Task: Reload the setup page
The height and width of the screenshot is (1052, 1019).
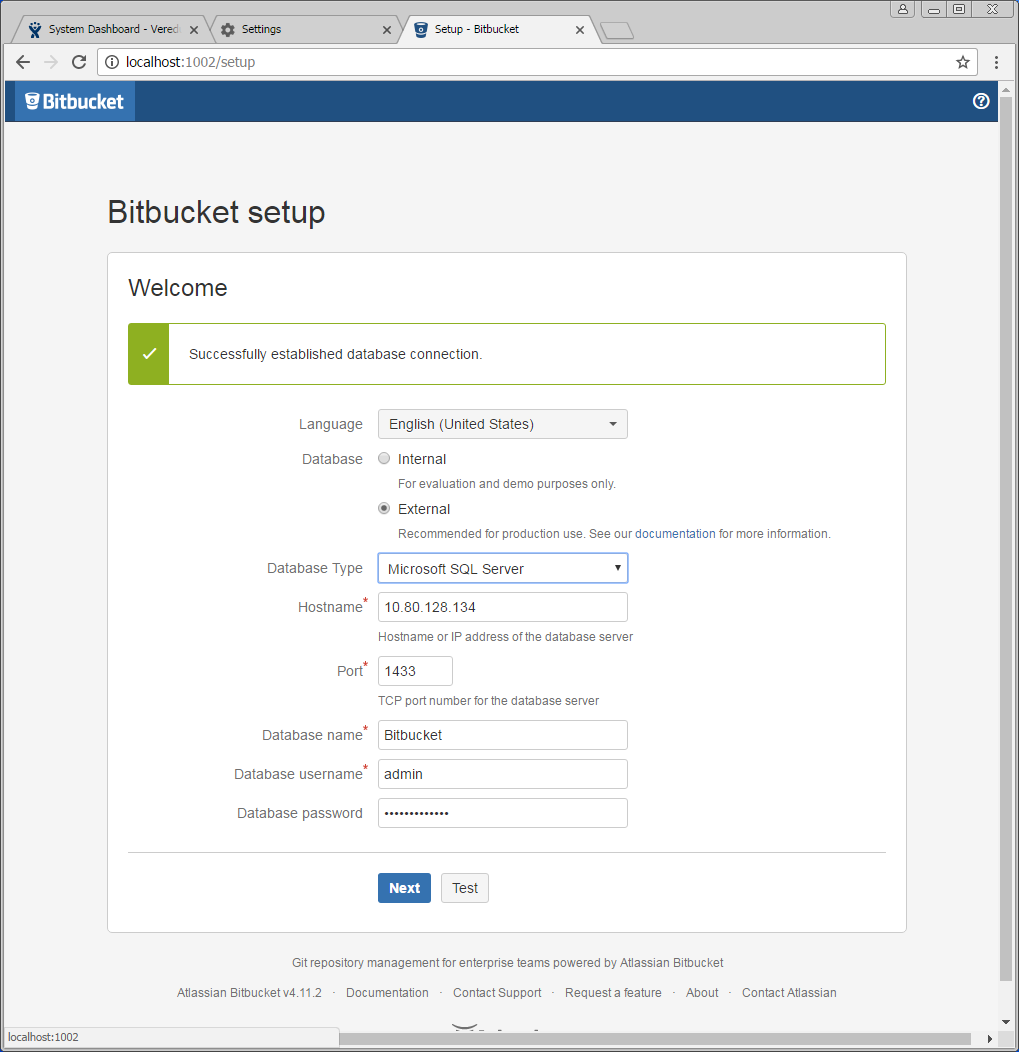Action: 78,61
